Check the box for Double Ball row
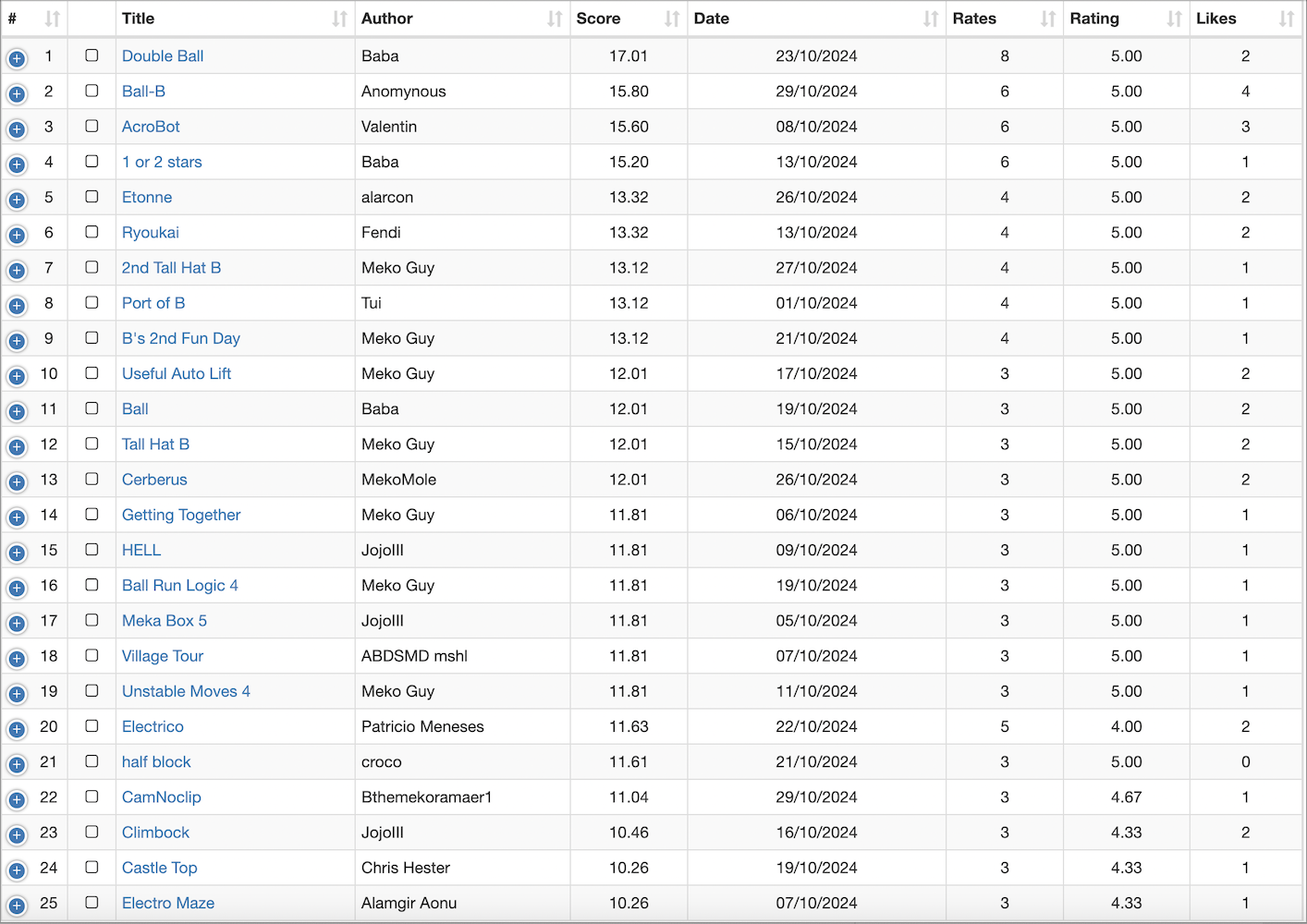1307x924 pixels. click(x=92, y=55)
